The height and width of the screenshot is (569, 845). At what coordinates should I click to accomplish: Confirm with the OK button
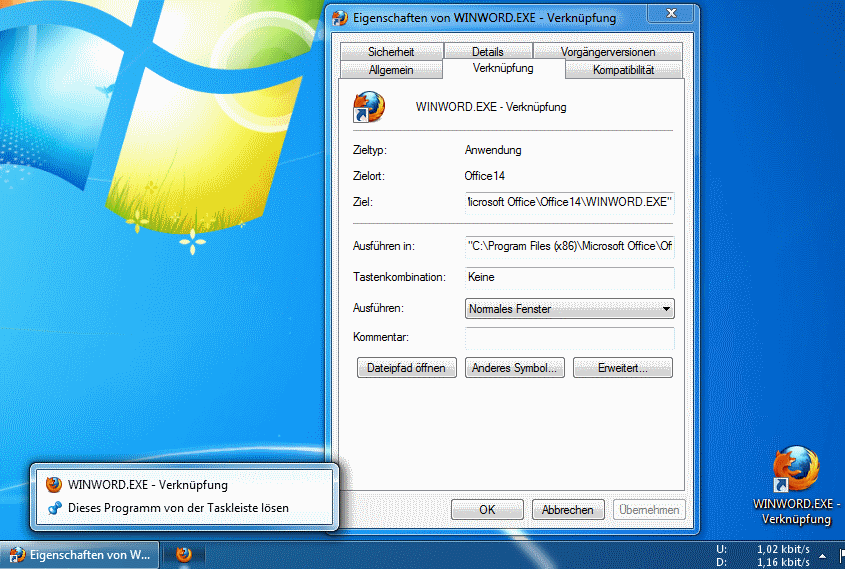(x=487, y=509)
